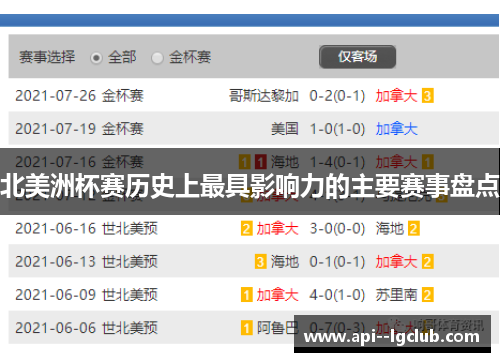Click score 0-2(0-1)
Image resolution: width=500 pixels, height=362 pixels.
pyautogui.click(x=337, y=96)
